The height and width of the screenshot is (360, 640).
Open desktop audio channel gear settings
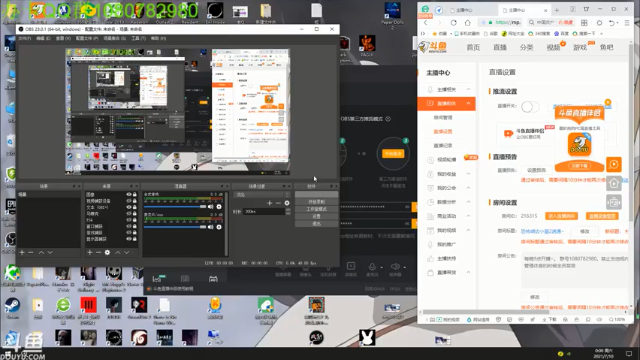(x=219, y=207)
